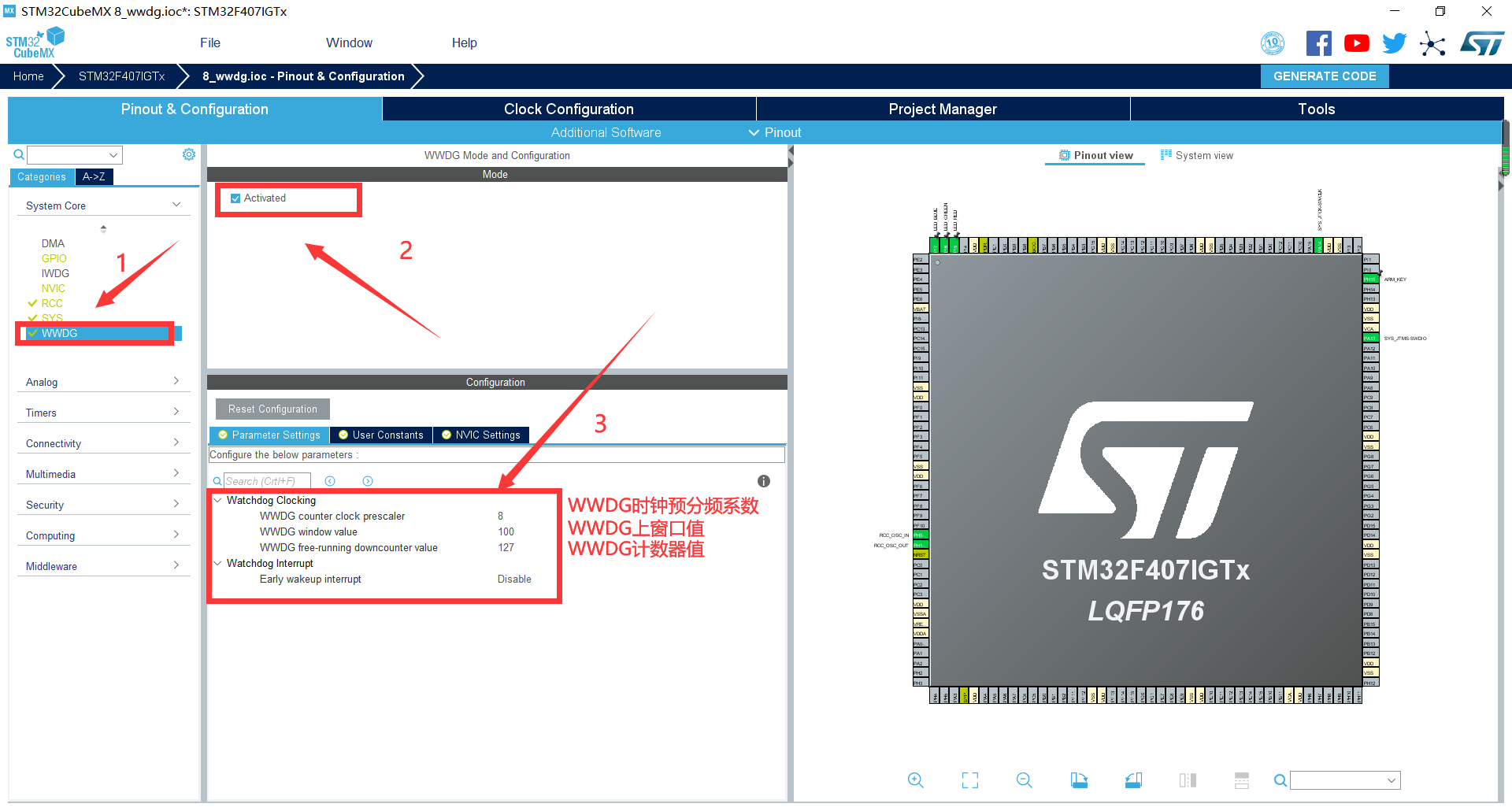Screen dimensions: 1512x811
Task: Switch to System view
Action: (x=1197, y=156)
